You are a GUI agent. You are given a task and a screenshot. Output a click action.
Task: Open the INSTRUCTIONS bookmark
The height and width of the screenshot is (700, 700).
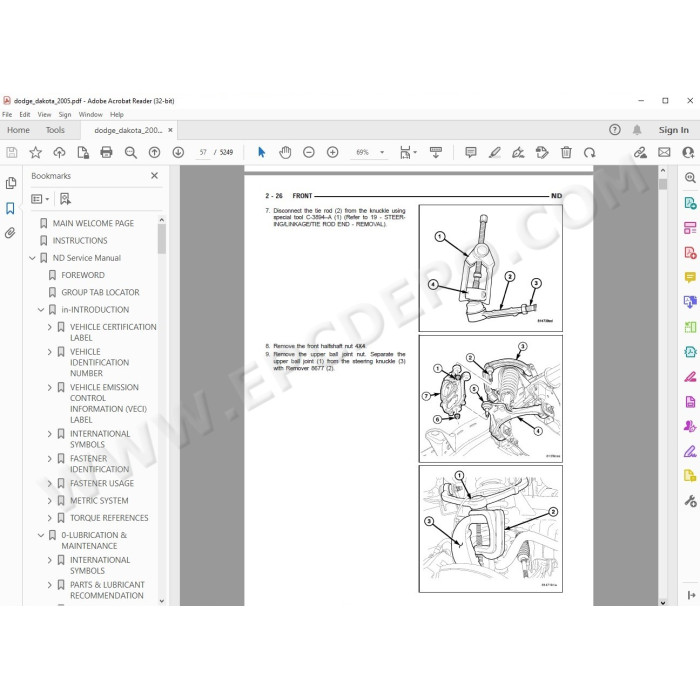(x=80, y=241)
